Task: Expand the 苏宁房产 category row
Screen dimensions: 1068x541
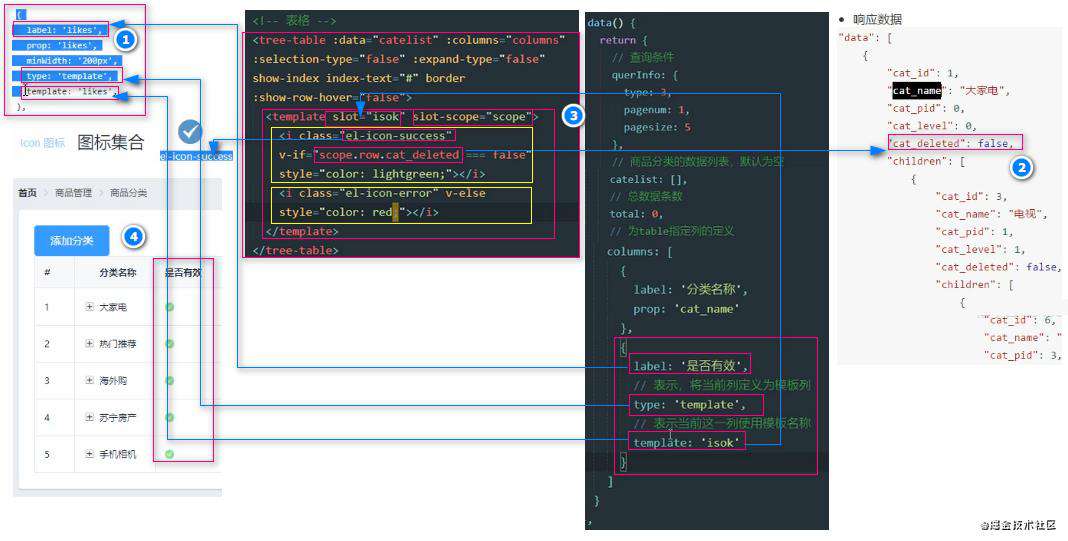Action: point(89,417)
